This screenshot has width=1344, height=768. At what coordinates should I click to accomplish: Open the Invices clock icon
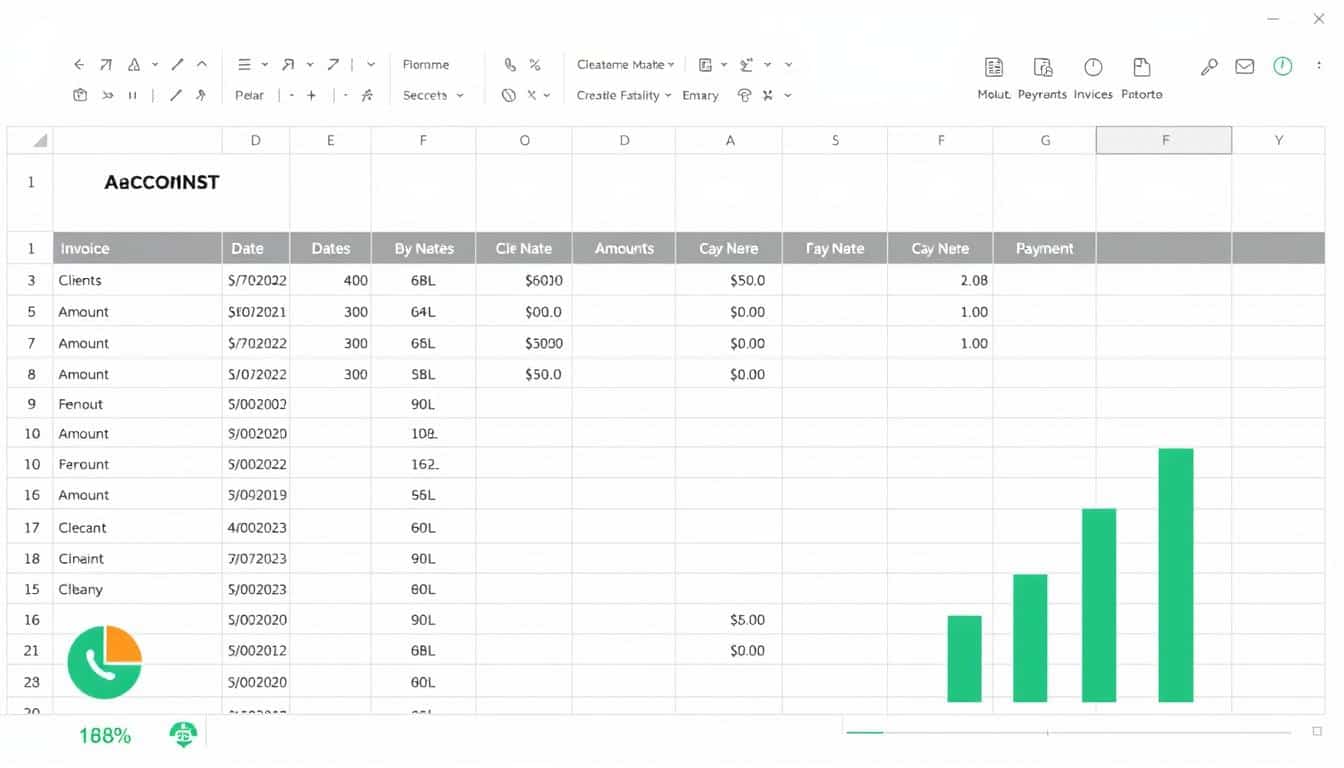point(1093,67)
